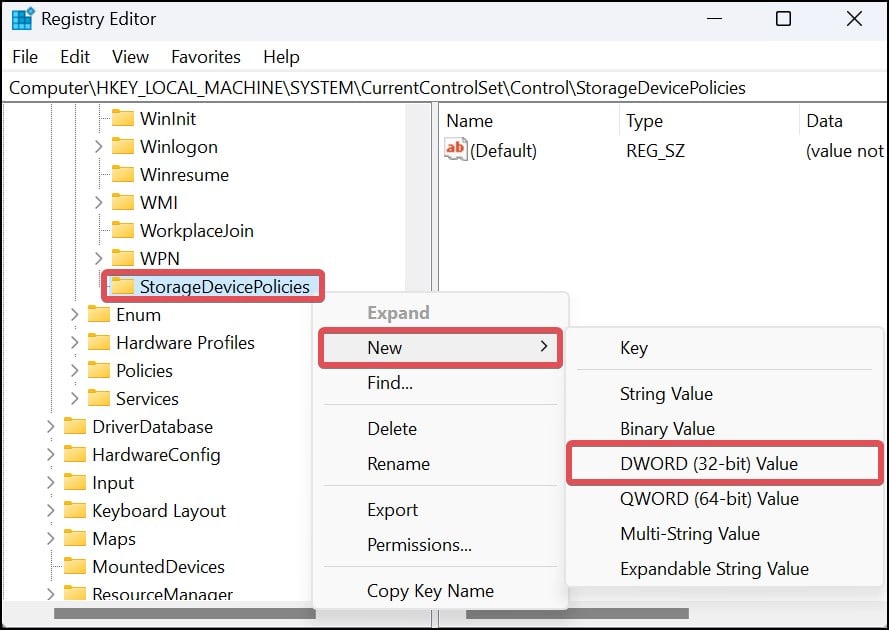Click the Winresume folder icon
889x630 pixels.
pyautogui.click(x=123, y=174)
